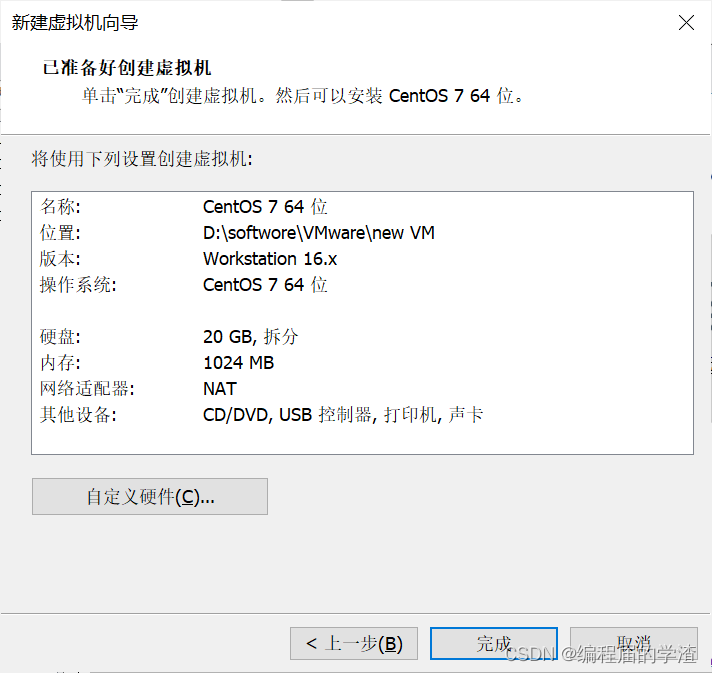
Task: Select the 名称 value CentOS 7 64 位
Action: (265, 207)
